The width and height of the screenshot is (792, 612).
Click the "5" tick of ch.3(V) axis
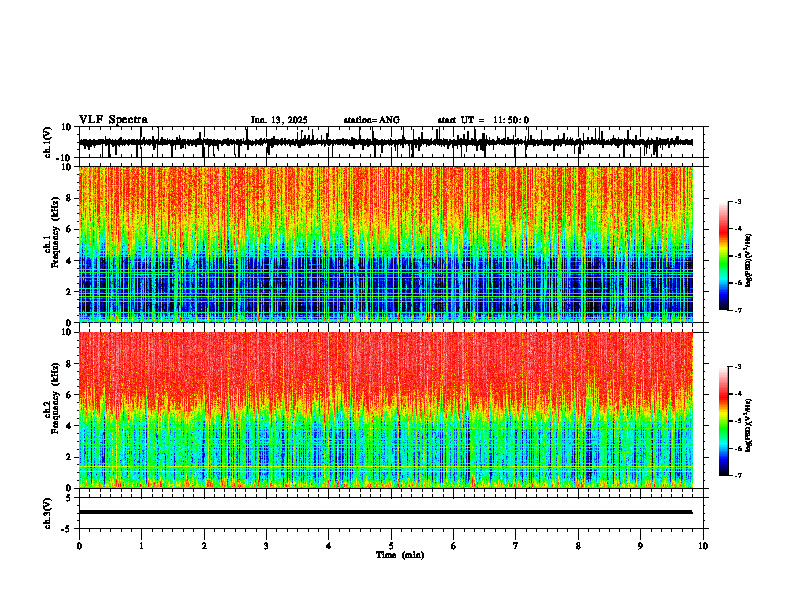[x=69, y=497]
